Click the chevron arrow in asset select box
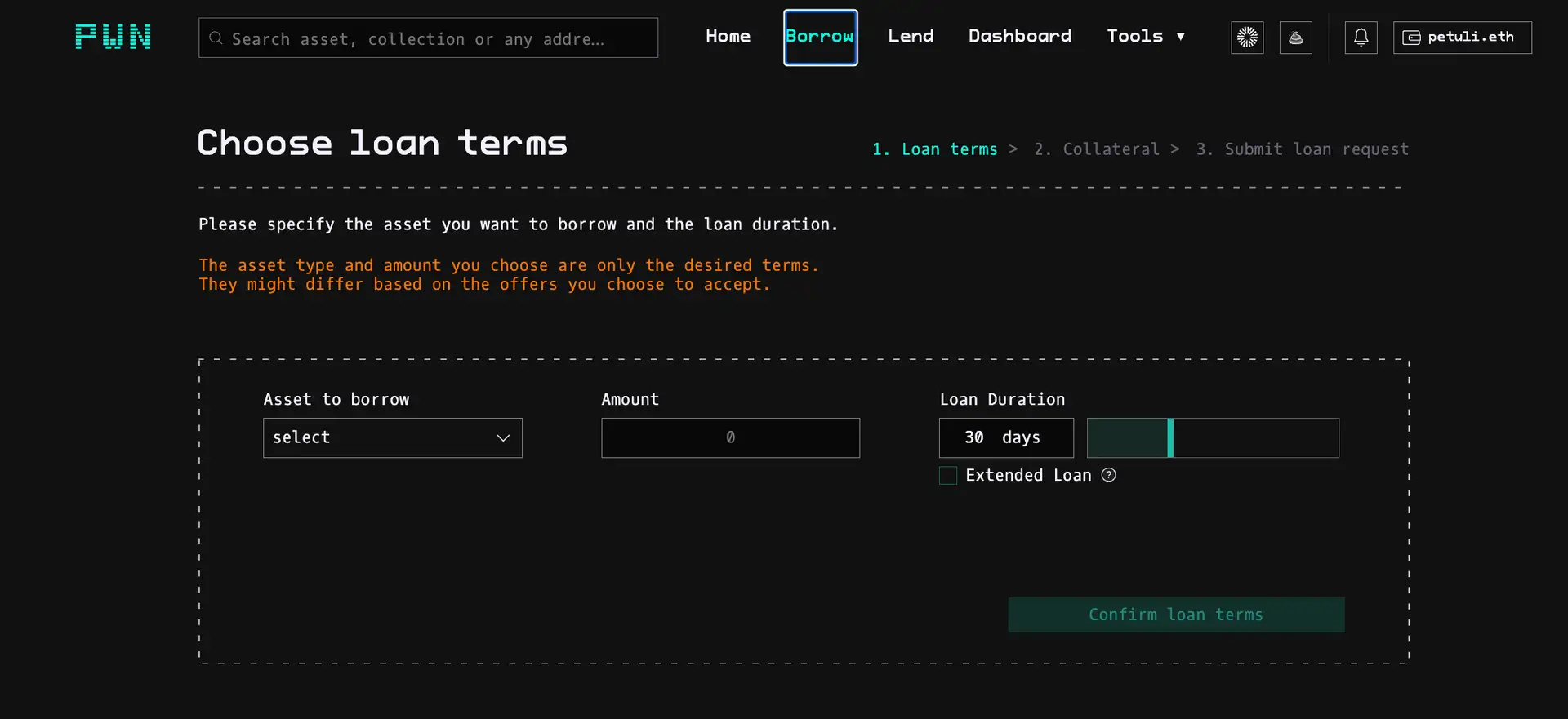 (503, 438)
